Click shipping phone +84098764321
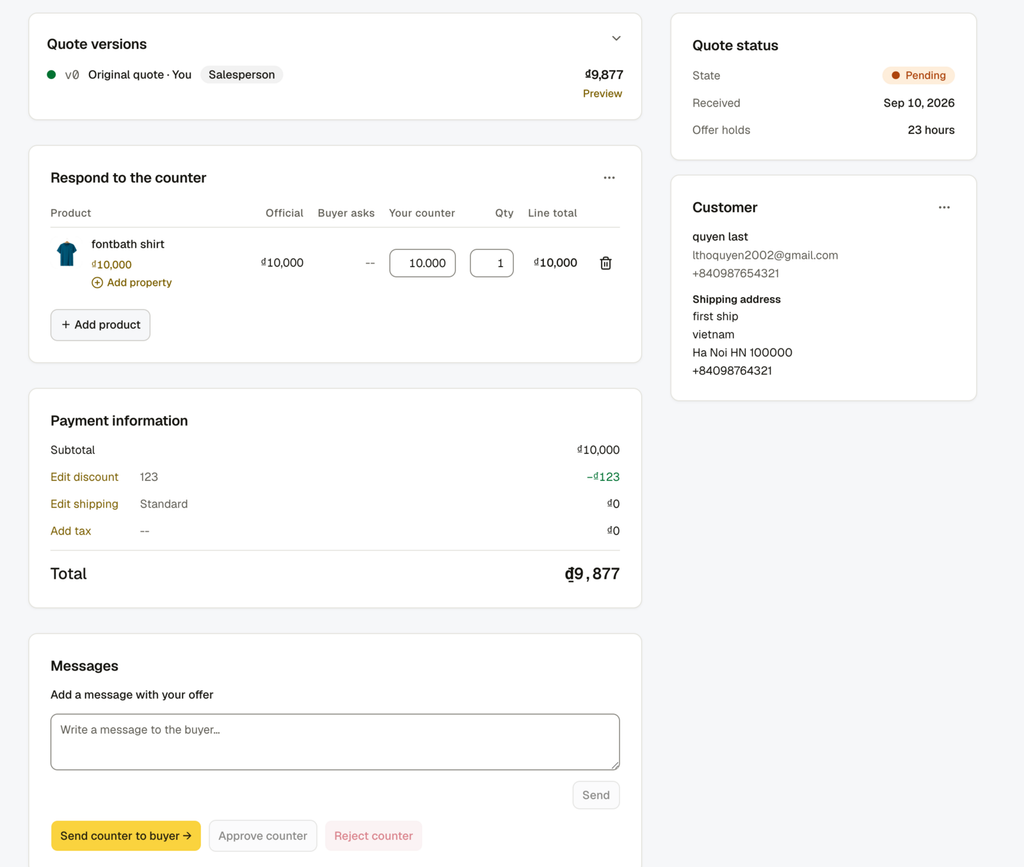Viewport: 1024px width, 867px height. click(732, 371)
